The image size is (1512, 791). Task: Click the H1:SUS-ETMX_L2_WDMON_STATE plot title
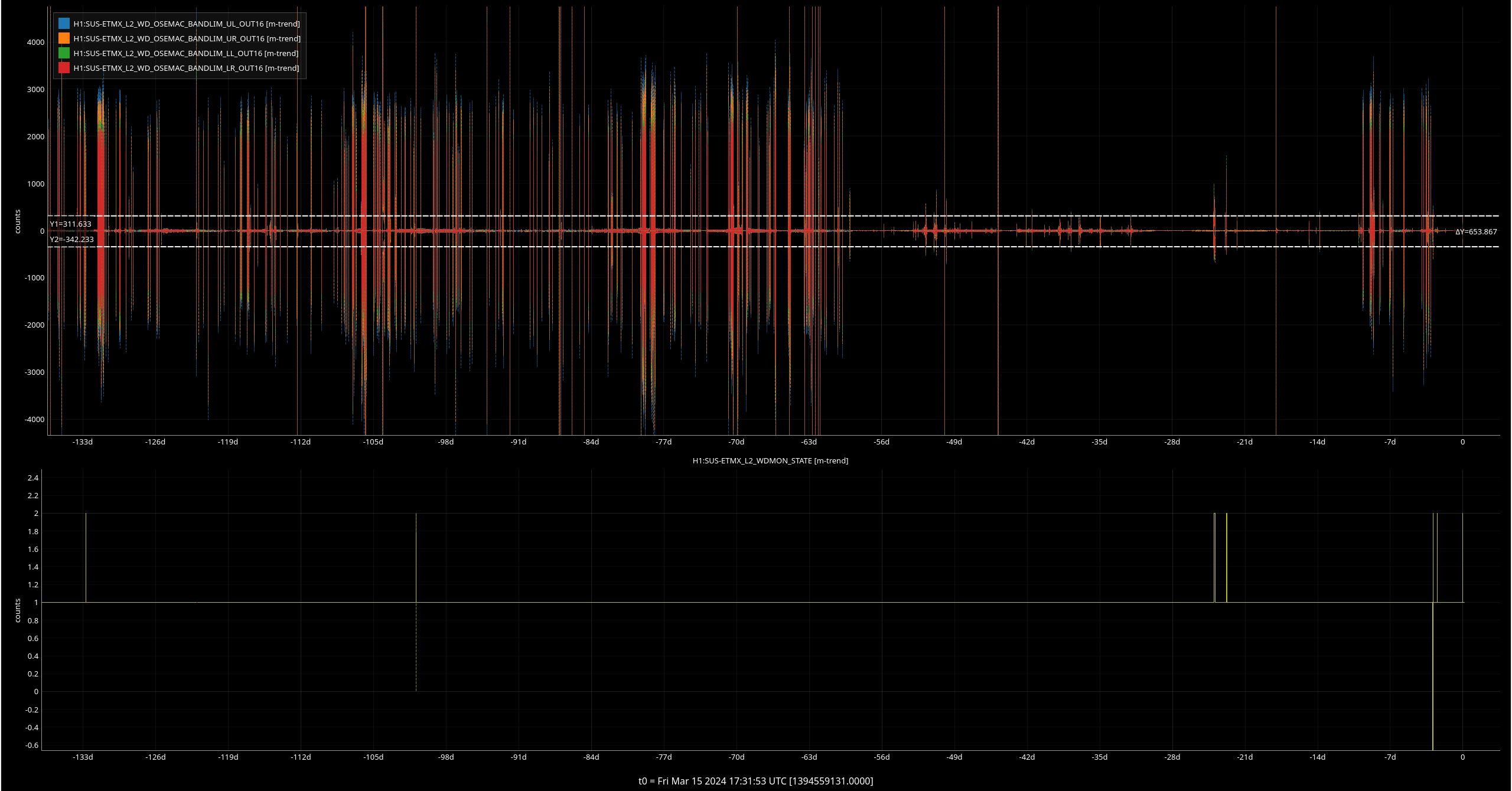pos(770,461)
